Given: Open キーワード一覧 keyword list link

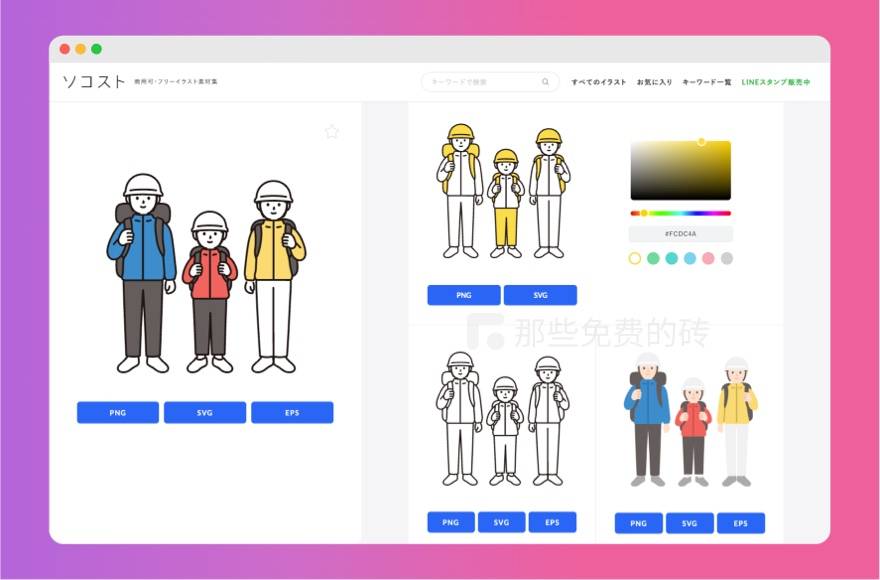Looking at the screenshot, I should (x=706, y=82).
